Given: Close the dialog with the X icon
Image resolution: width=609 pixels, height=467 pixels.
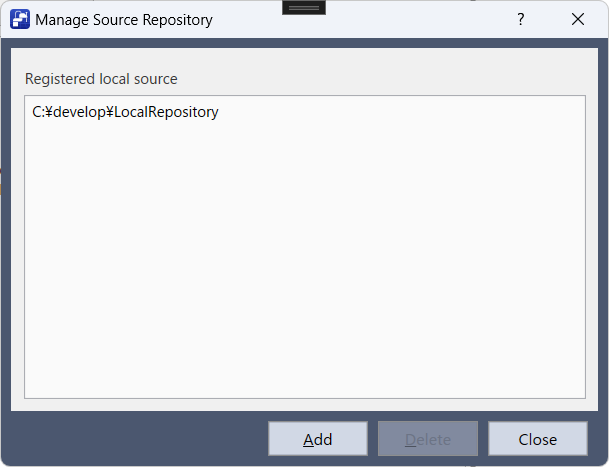Looking at the screenshot, I should coord(578,19).
